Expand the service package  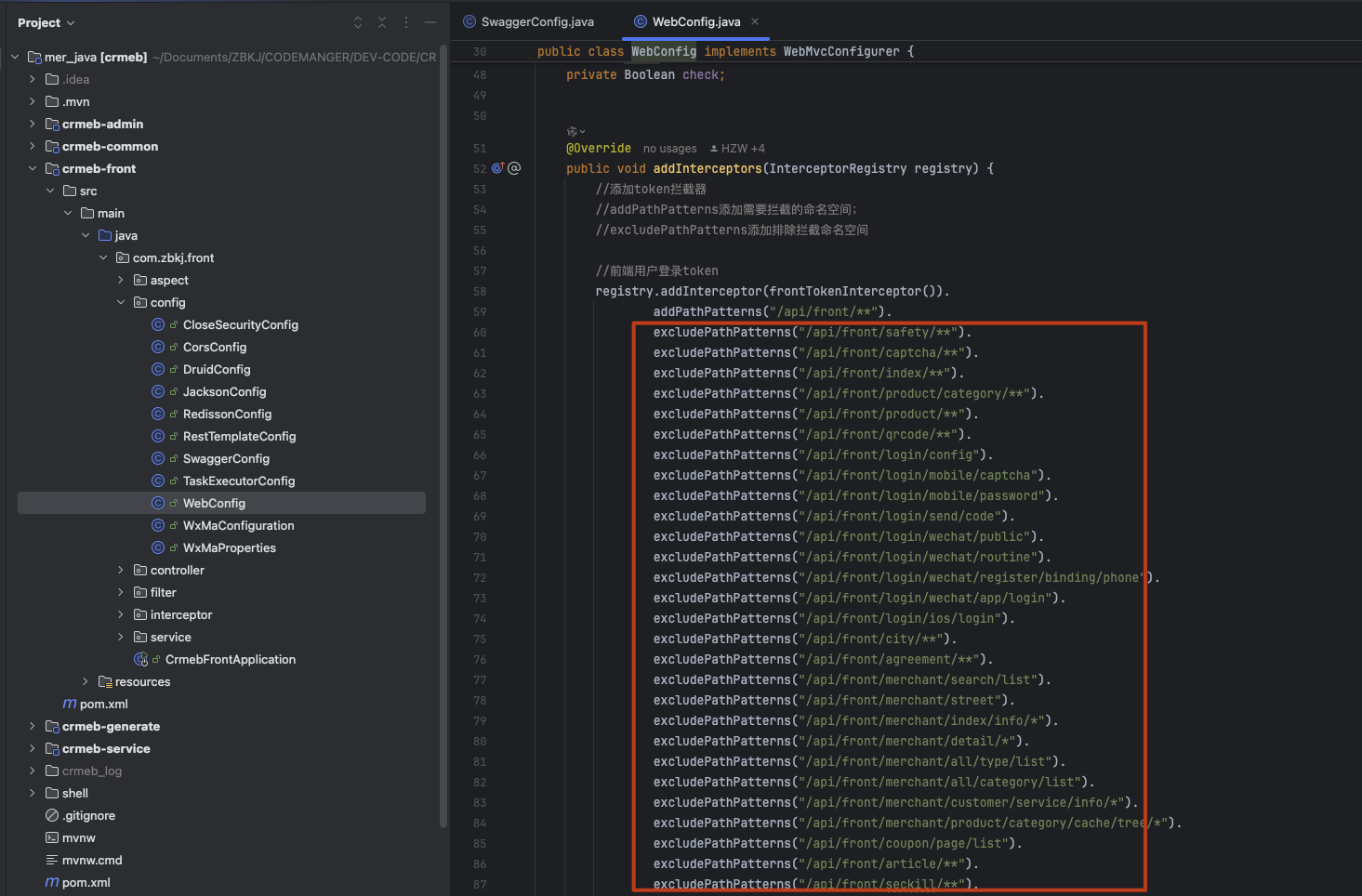(x=121, y=637)
